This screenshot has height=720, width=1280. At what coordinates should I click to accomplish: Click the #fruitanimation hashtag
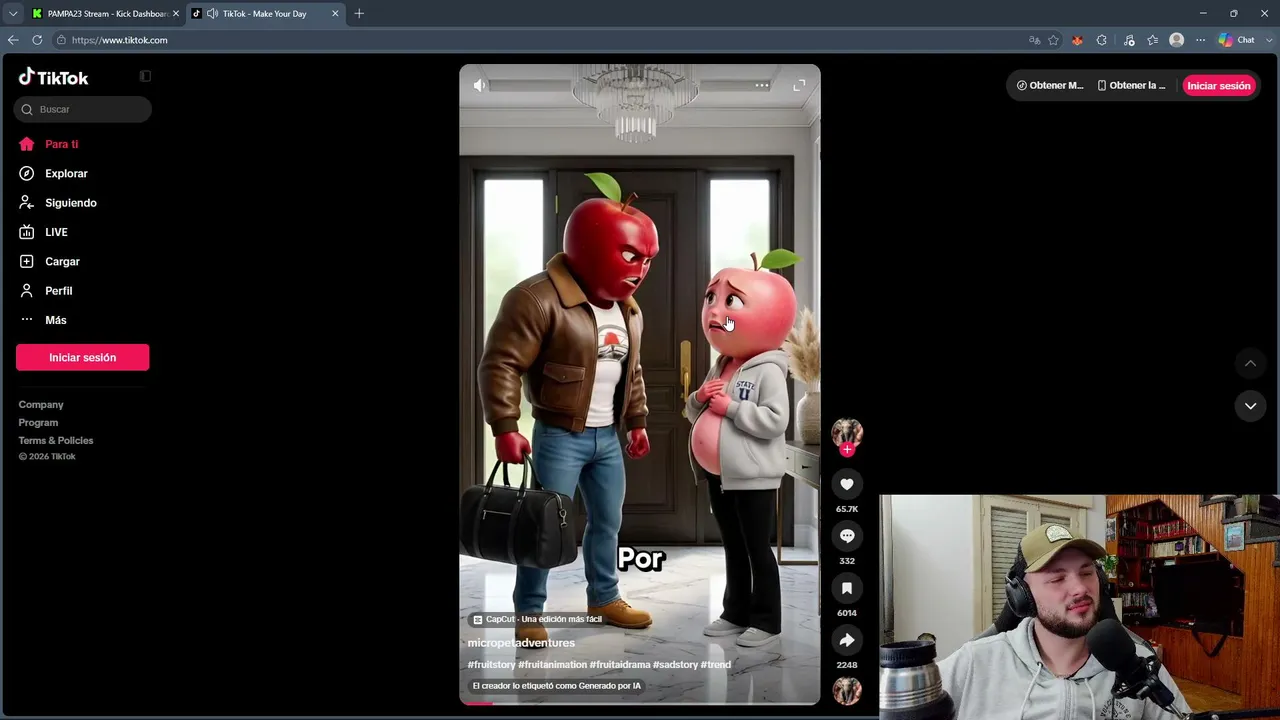pyautogui.click(x=552, y=665)
